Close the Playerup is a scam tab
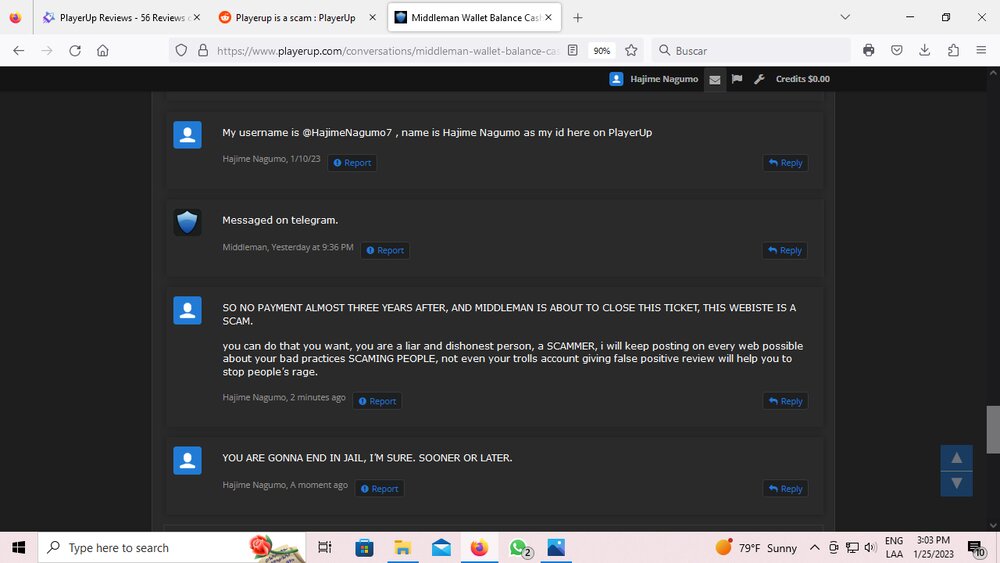This screenshot has height=563, width=1000. [372, 18]
